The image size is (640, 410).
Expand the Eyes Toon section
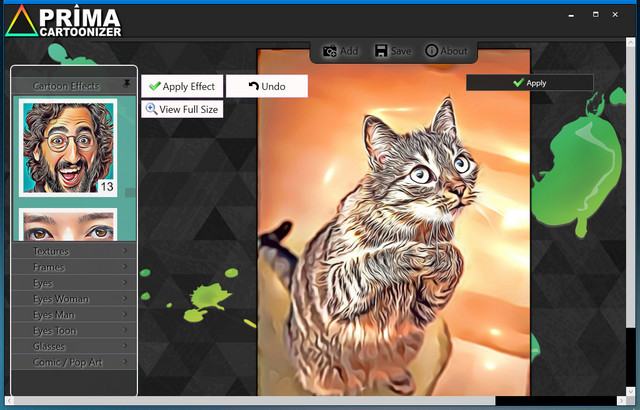pyautogui.click(x=74, y=331)
